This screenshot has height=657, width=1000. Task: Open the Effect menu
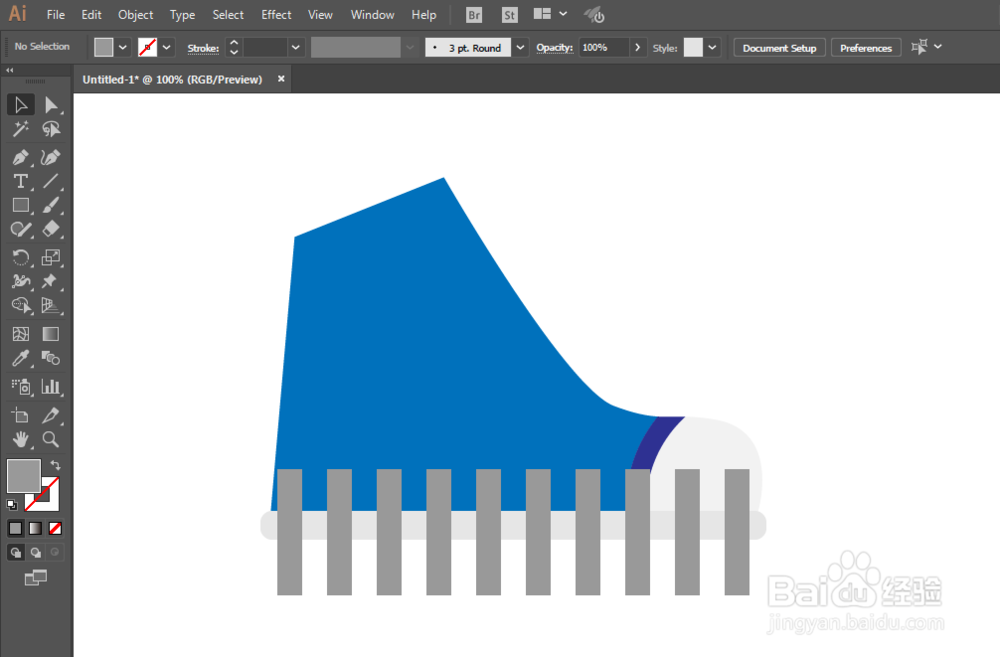point(276,15)
